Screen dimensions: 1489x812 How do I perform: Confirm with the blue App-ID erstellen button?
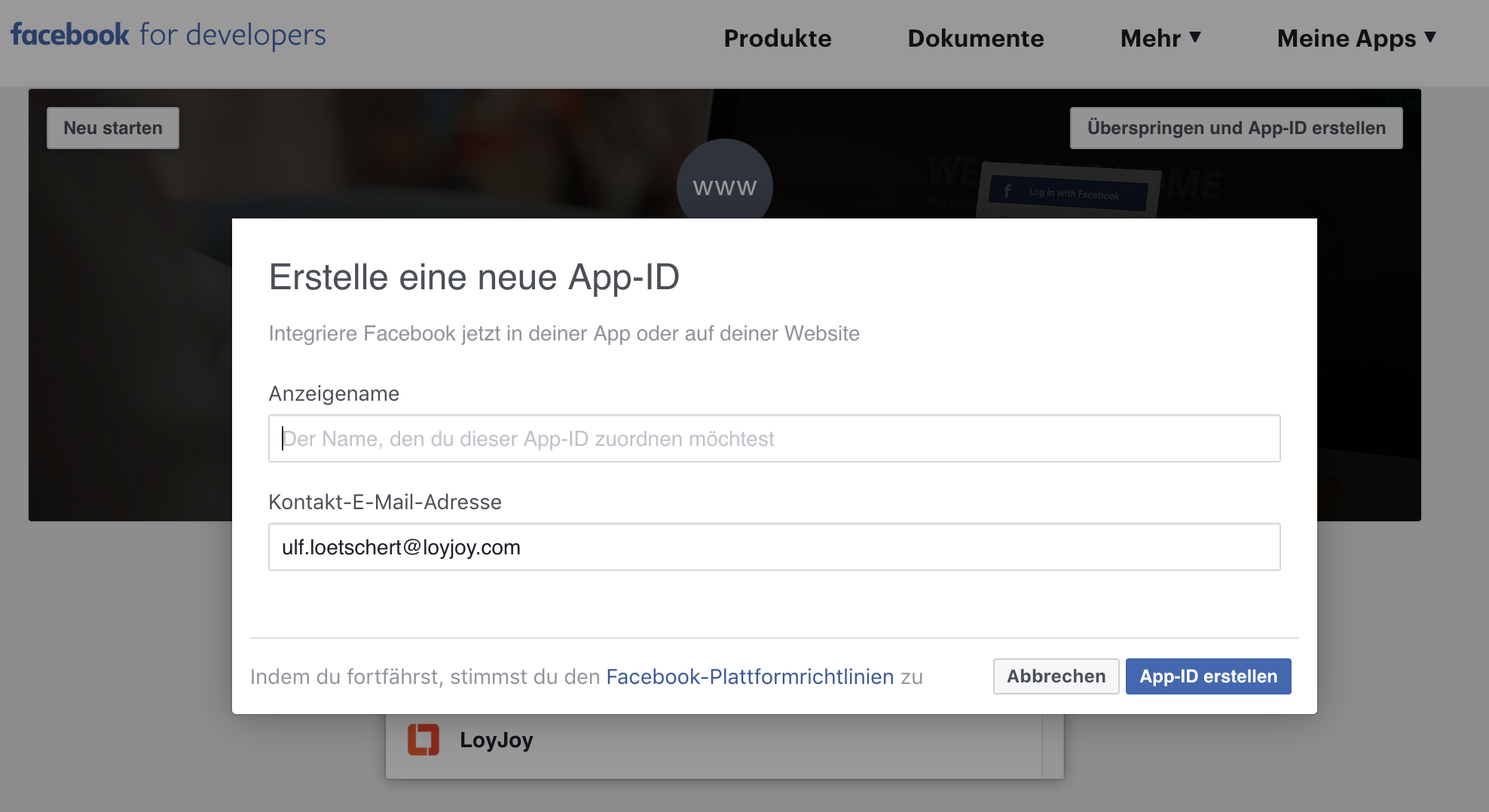1208,676
